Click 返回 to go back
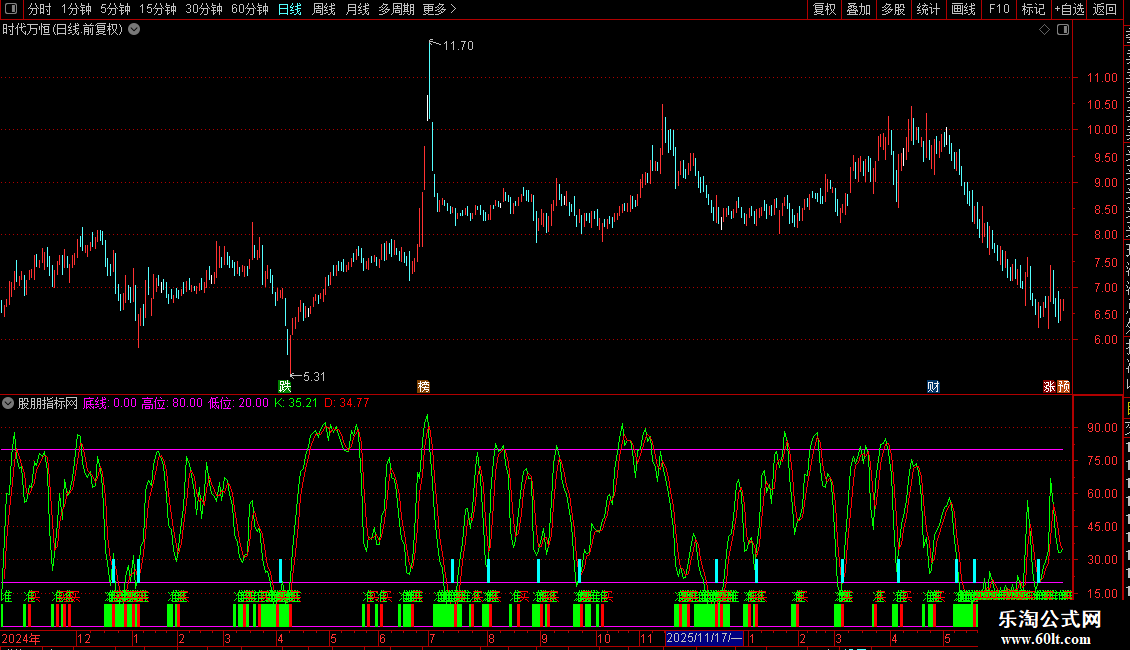Viewport: 1130px width, 650px height. point(1104,9)
